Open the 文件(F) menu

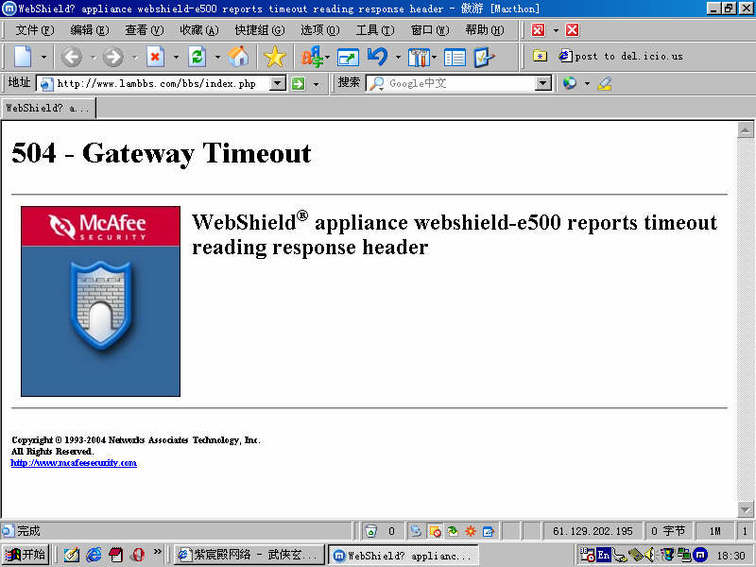[35, 30]
